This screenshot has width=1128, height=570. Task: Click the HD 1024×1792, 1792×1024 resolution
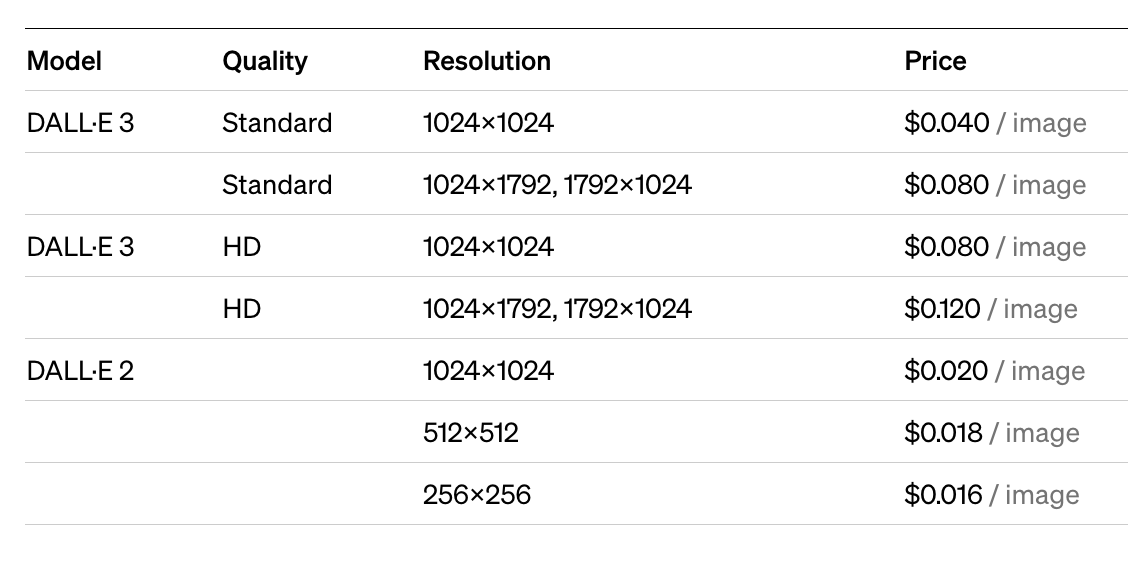(x=558, y=309)
